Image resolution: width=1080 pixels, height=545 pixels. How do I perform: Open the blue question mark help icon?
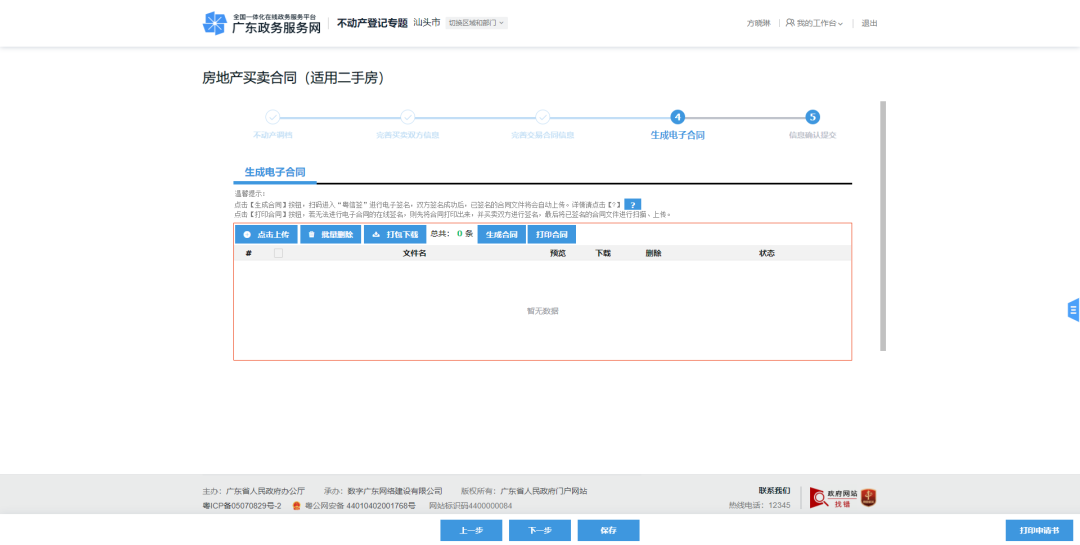point(633,205)
